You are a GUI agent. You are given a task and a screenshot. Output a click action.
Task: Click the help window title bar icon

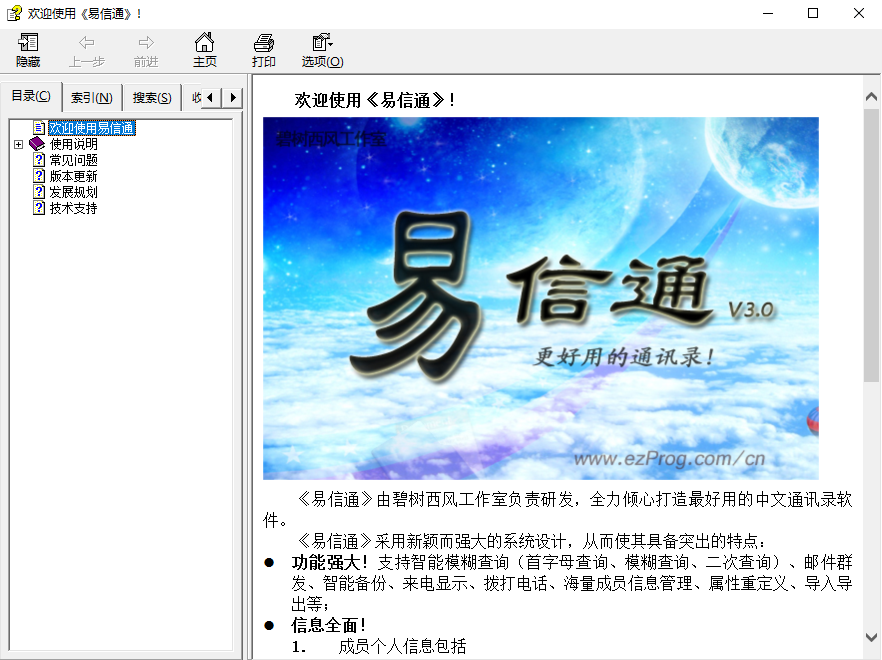(x=14, y=13)
